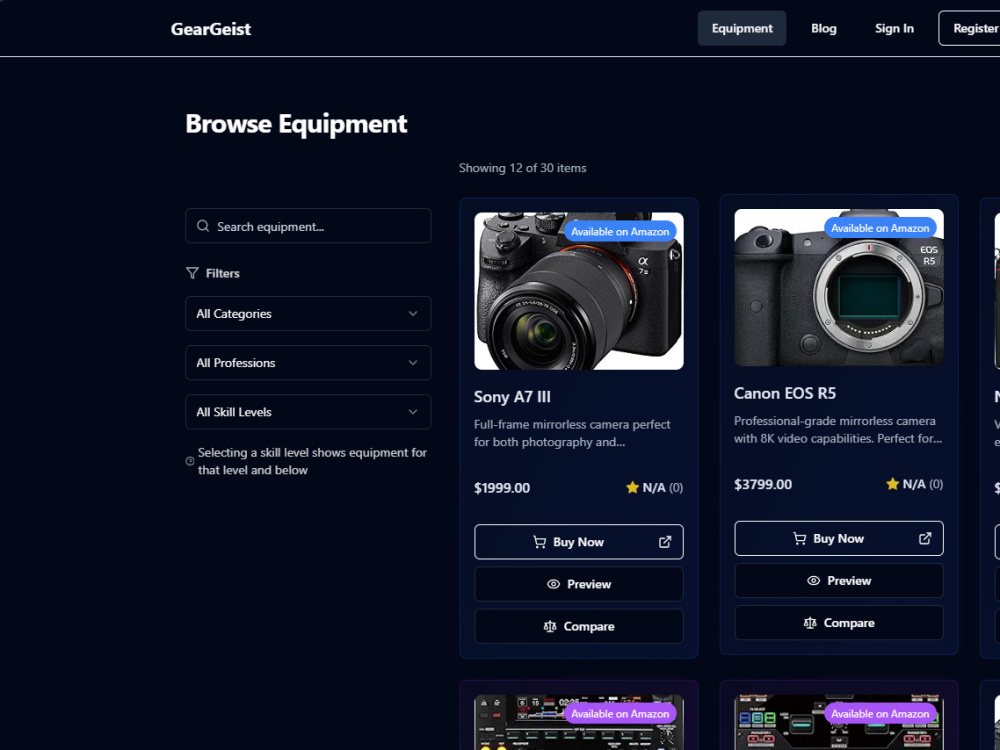The image size is (1000, 750).
Task: Click the skill level help icon
Action: 190,461
